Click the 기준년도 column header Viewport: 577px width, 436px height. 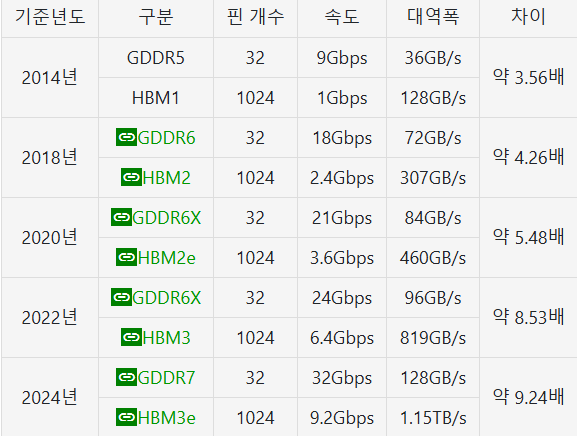click(50, 17)
